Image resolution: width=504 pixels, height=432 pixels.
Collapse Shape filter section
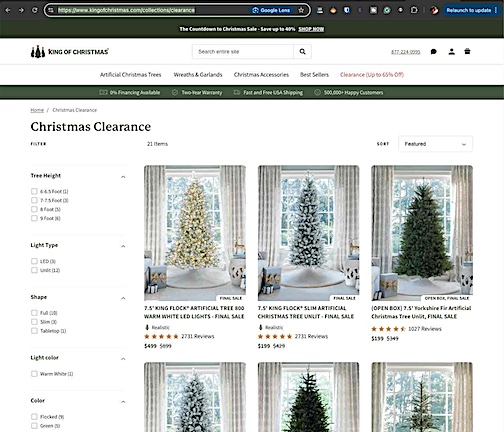pos(123,298)
